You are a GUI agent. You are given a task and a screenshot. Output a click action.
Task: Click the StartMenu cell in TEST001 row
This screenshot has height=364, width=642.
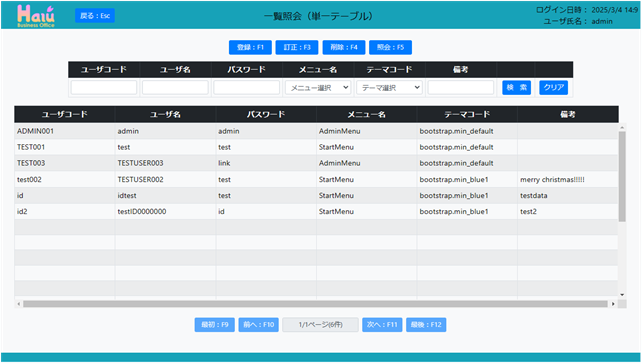click(367, 147)
